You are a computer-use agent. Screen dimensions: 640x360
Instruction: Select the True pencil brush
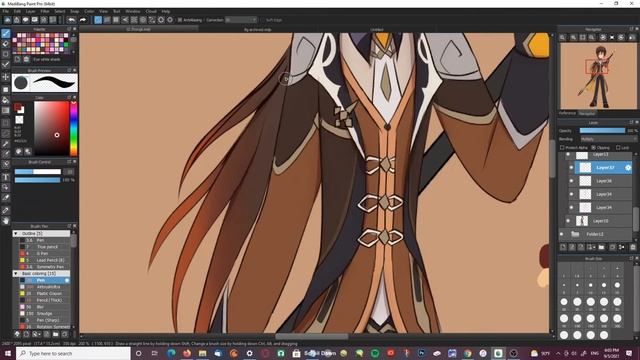pyautogui.click(x=45, y=247)
